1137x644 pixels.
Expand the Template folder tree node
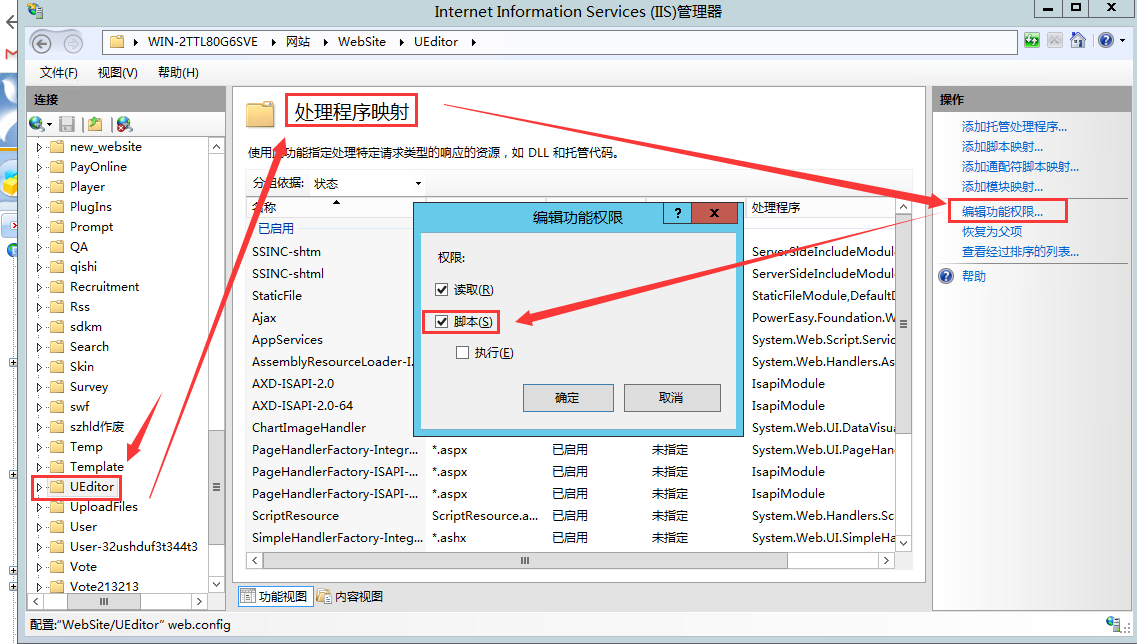pyautogui.click(x=40, y=467)
